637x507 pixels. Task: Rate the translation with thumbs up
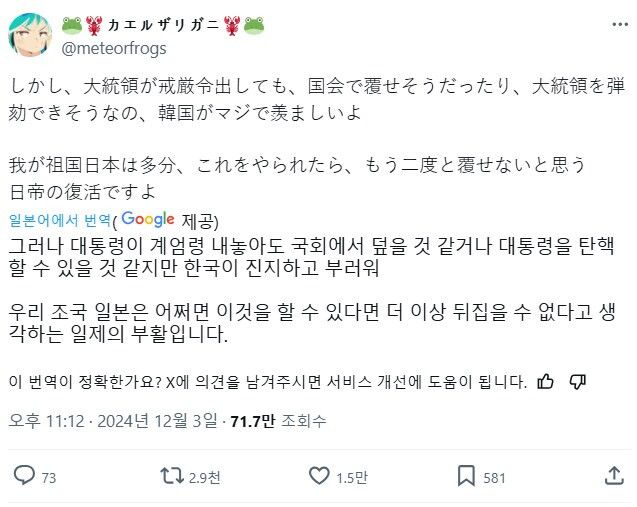tap(546, 381)
